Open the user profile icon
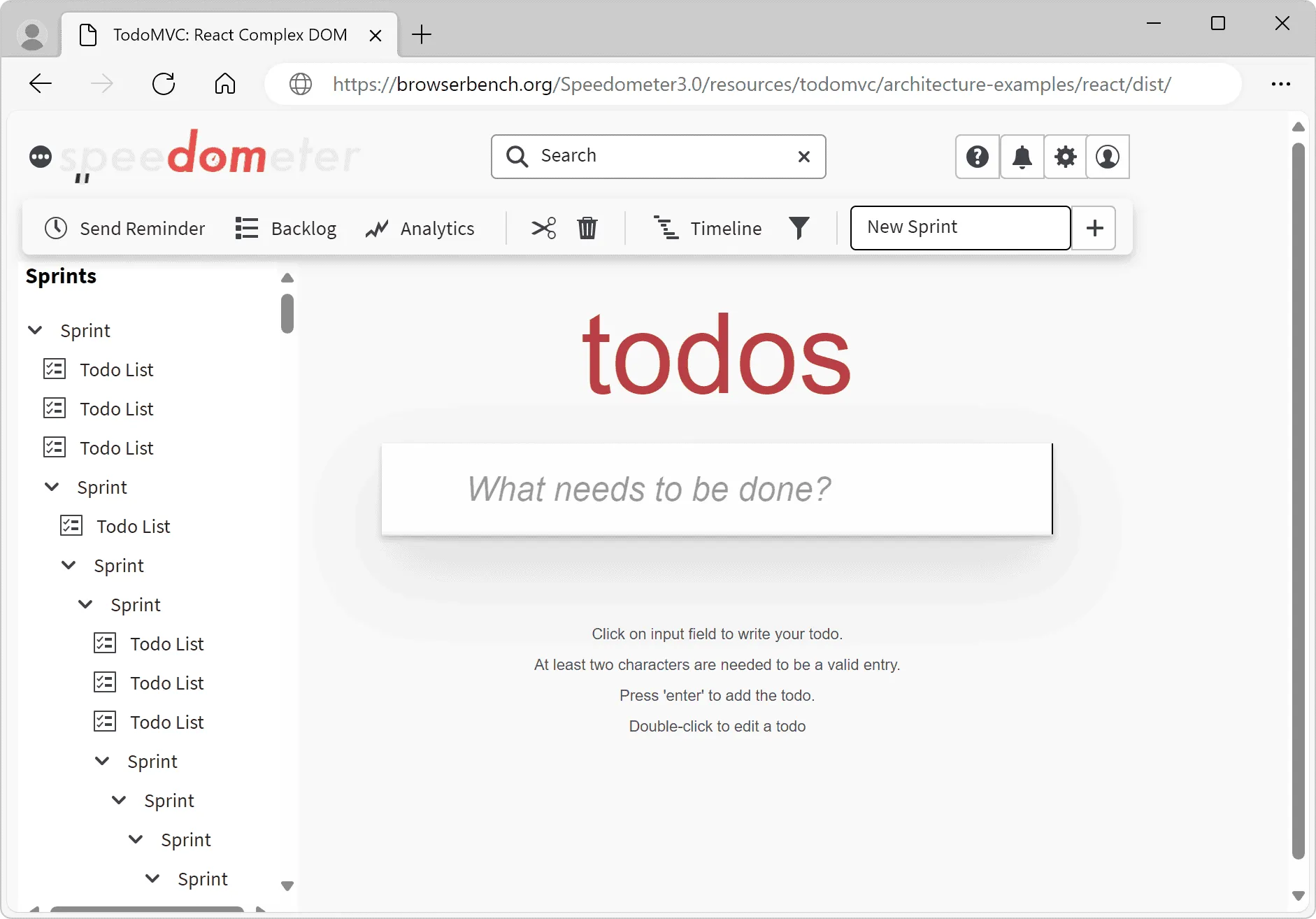Image resolution: width=1316 pixels, height=919 pixels. tap(1108, 157)
